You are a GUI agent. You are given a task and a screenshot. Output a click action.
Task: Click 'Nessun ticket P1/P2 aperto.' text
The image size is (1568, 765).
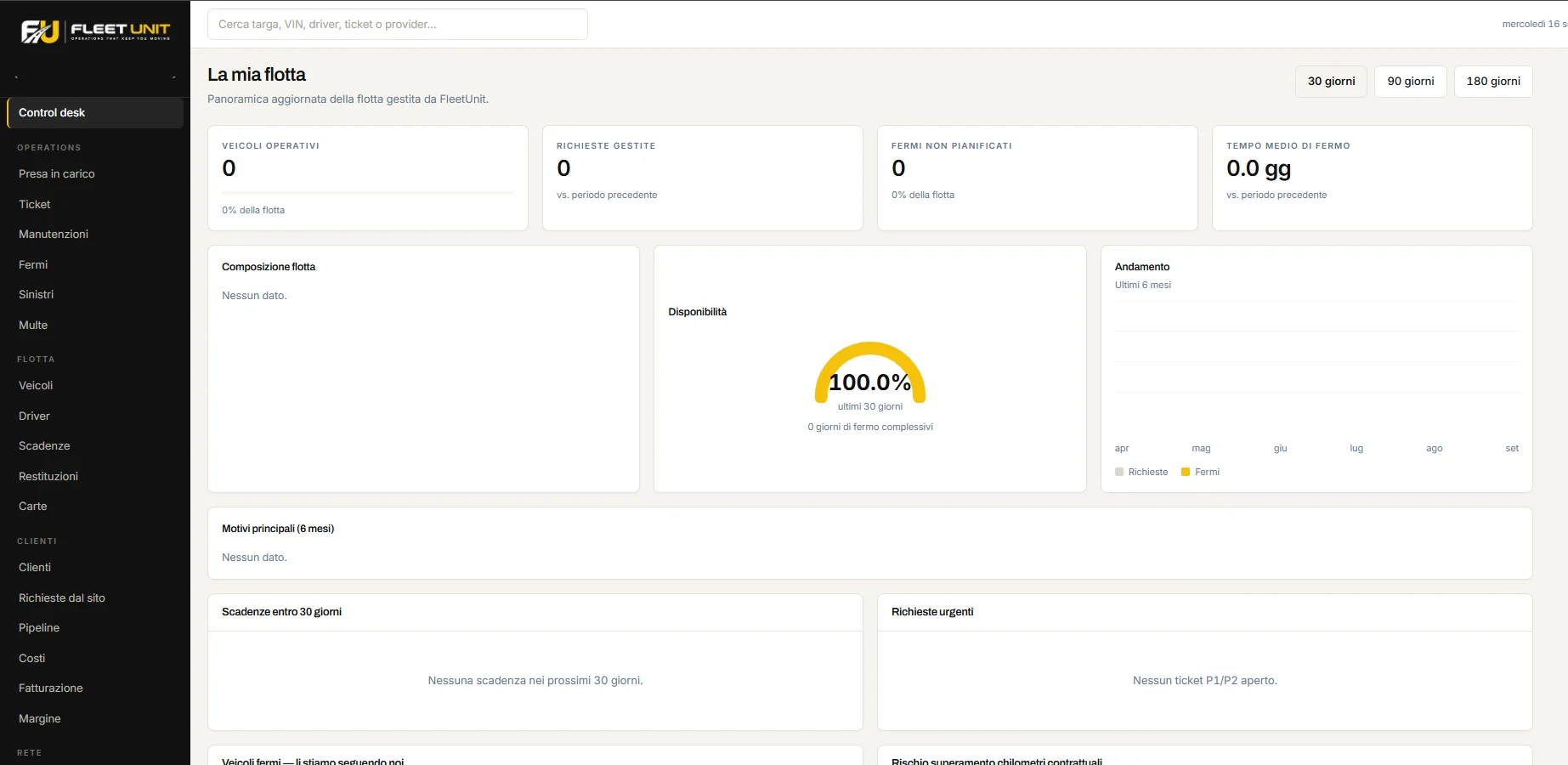point(1205,681)
